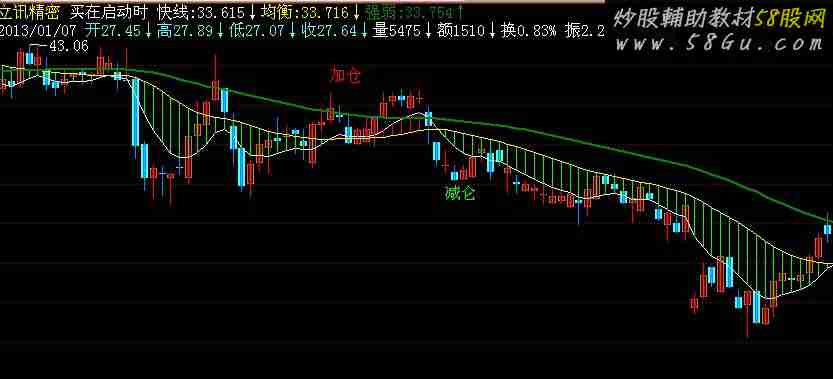
Task: Click the 2013/01/07 date label
Action: click(x=39, y=31)
